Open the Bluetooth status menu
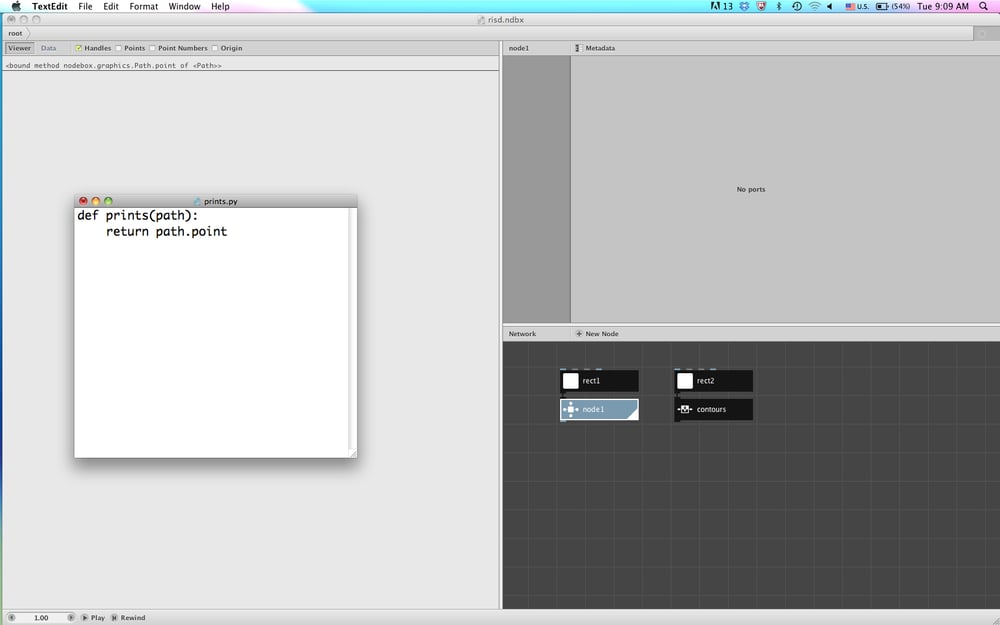The height and width of the screenshot is (625, 1000). coord(779,6)
